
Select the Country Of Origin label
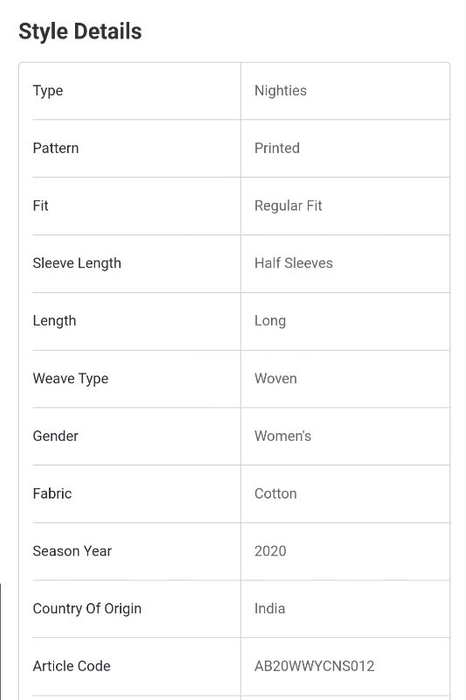87,609
